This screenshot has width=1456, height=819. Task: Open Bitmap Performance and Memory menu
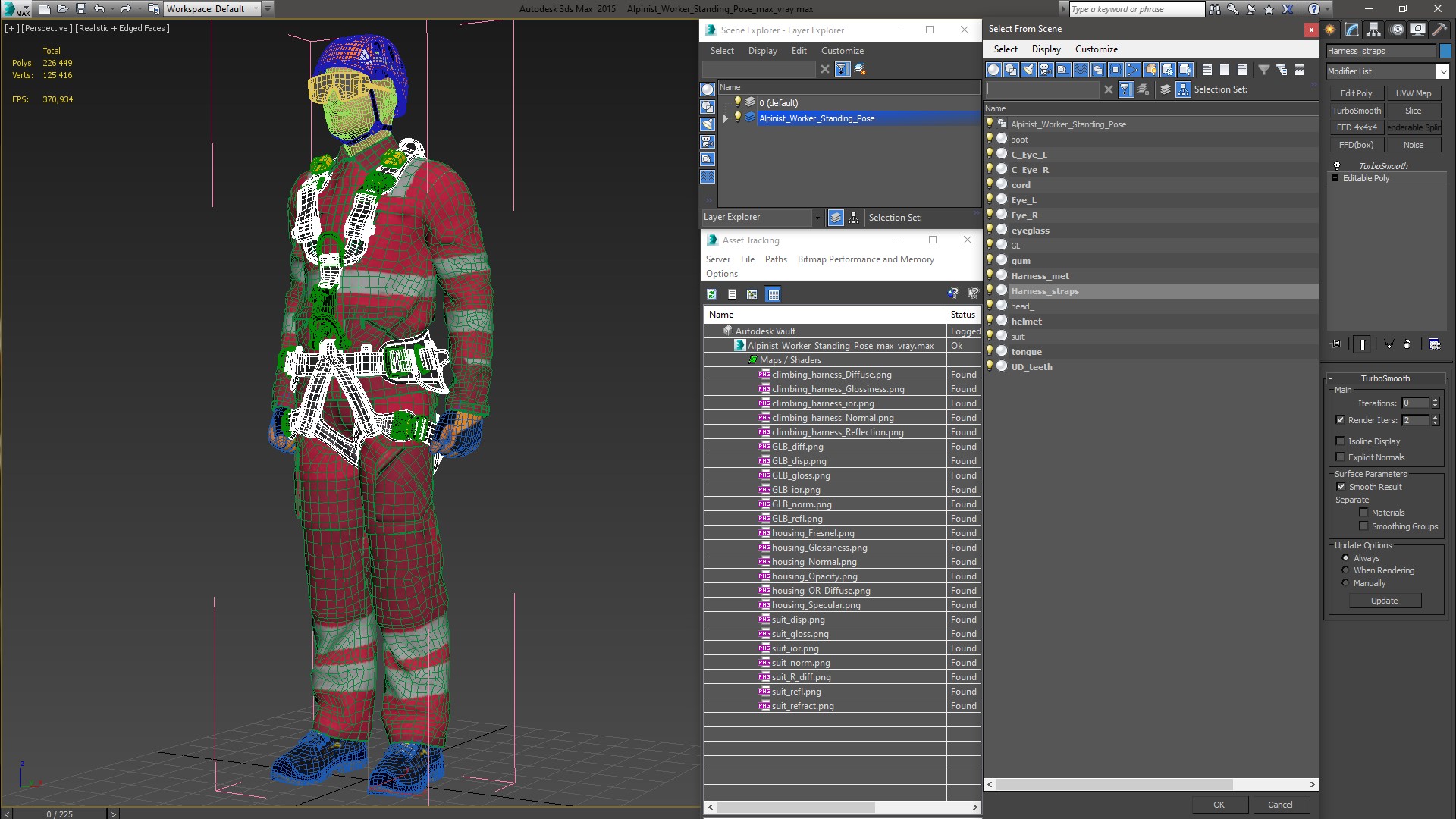tap(865, 259)
